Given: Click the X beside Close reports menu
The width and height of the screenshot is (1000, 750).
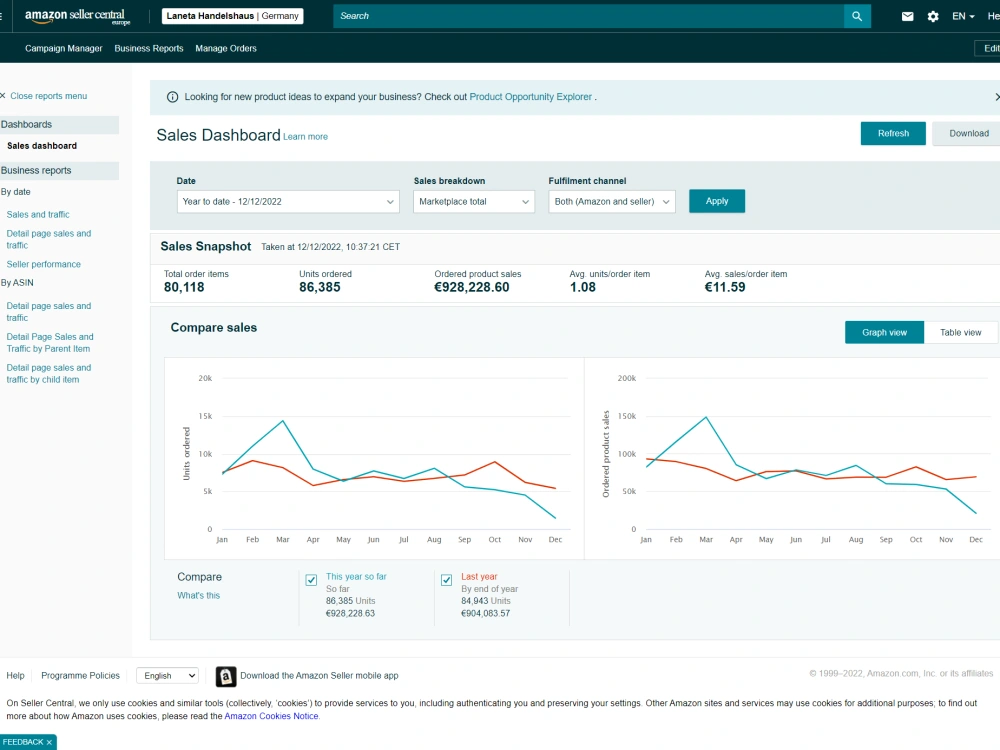Looking at the screenshot, I should (x=3, y=96).
